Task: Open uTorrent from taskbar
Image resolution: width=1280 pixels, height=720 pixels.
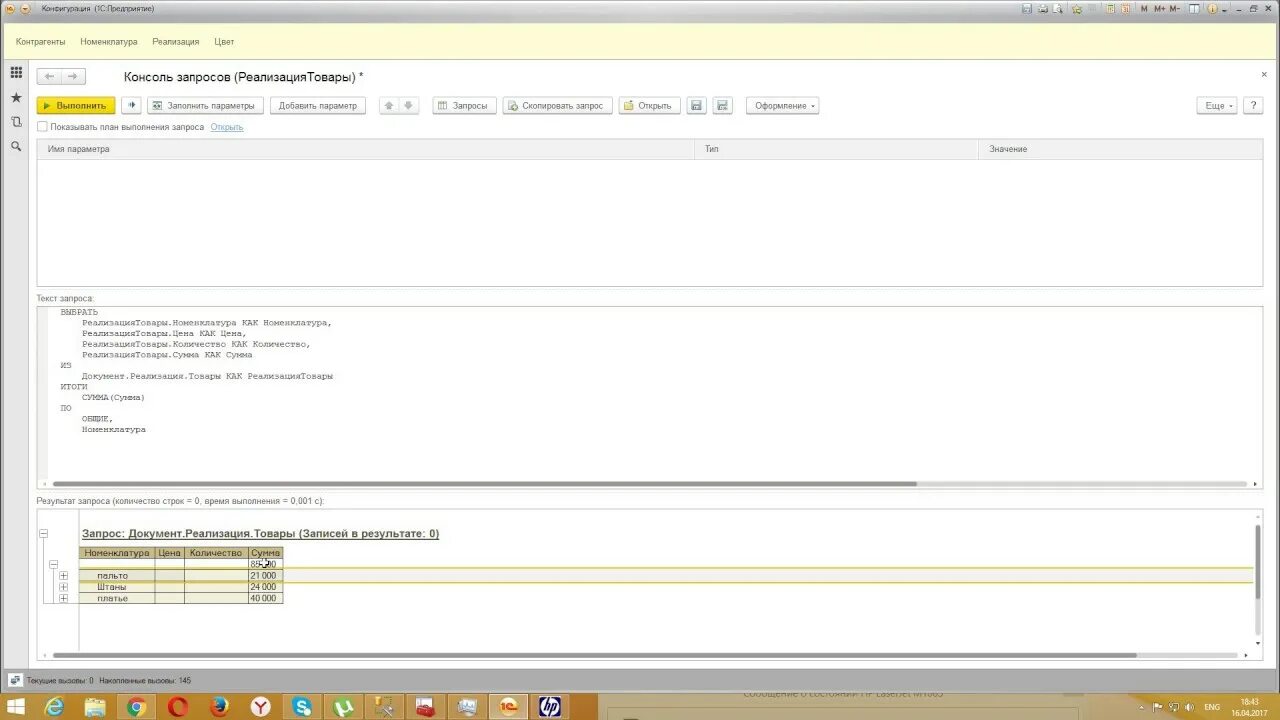Action: pos(343,706)
